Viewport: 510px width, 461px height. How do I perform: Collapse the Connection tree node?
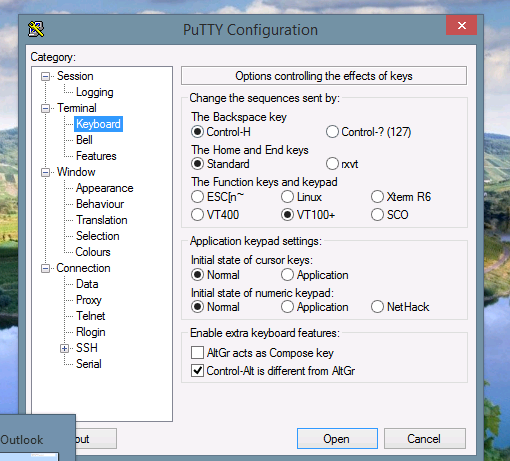click(x=45, y=268)
